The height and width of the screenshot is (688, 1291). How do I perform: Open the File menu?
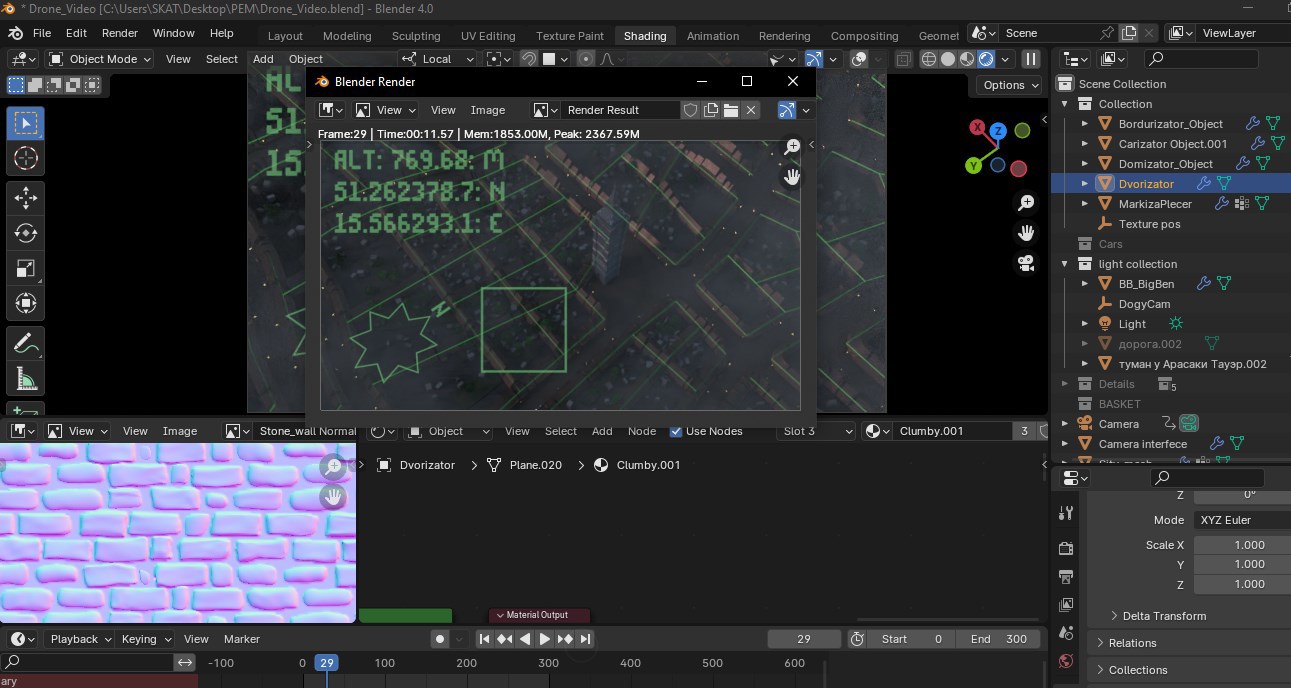click(x=42, y=33)
